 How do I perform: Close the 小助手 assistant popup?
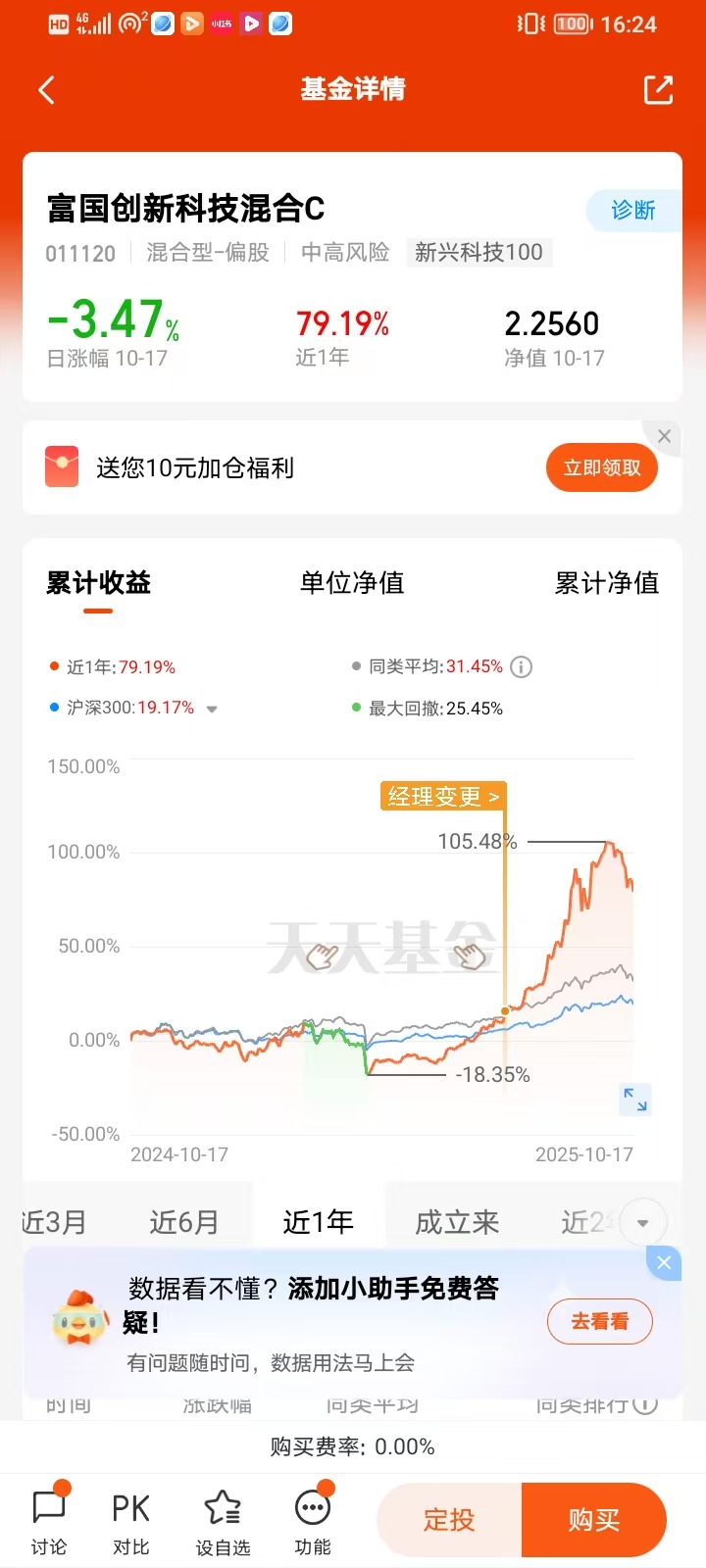[x=664, y=1262]
